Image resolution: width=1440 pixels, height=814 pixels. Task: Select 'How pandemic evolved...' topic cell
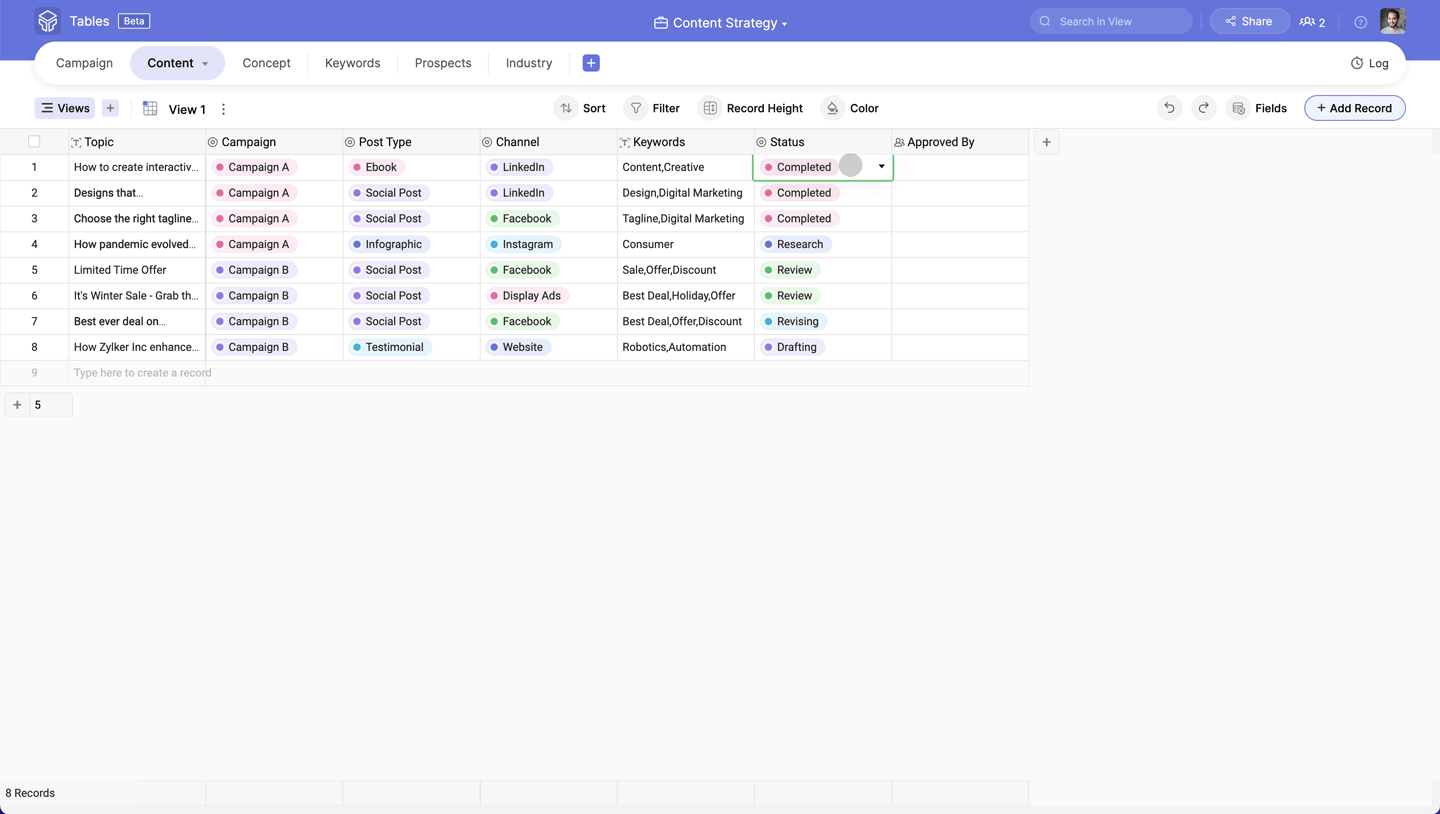coord(137,244)
